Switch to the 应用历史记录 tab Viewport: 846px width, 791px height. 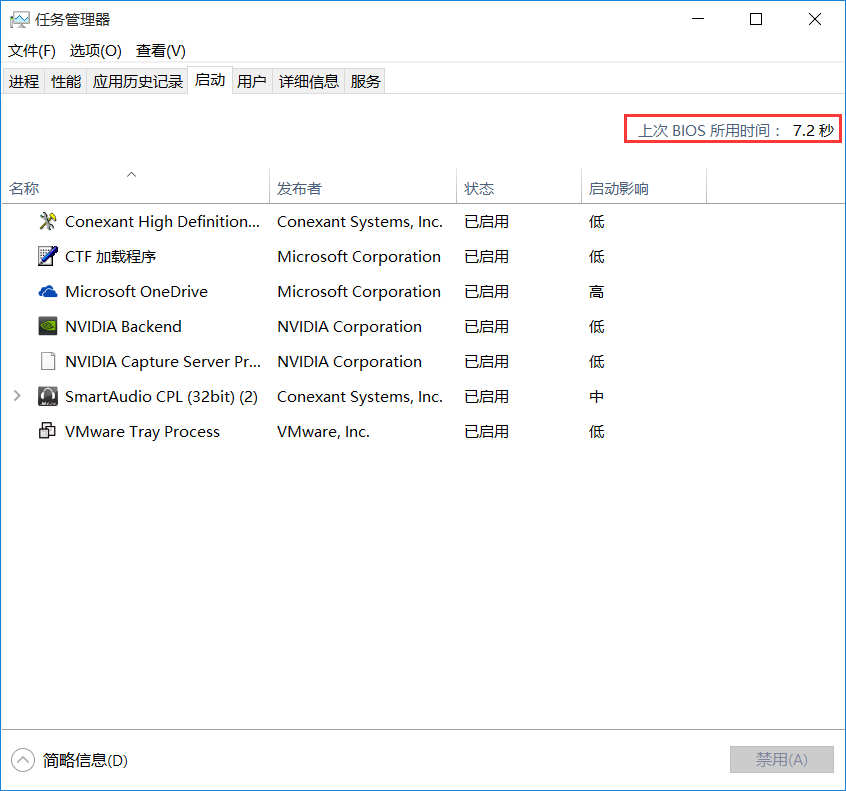138,81
